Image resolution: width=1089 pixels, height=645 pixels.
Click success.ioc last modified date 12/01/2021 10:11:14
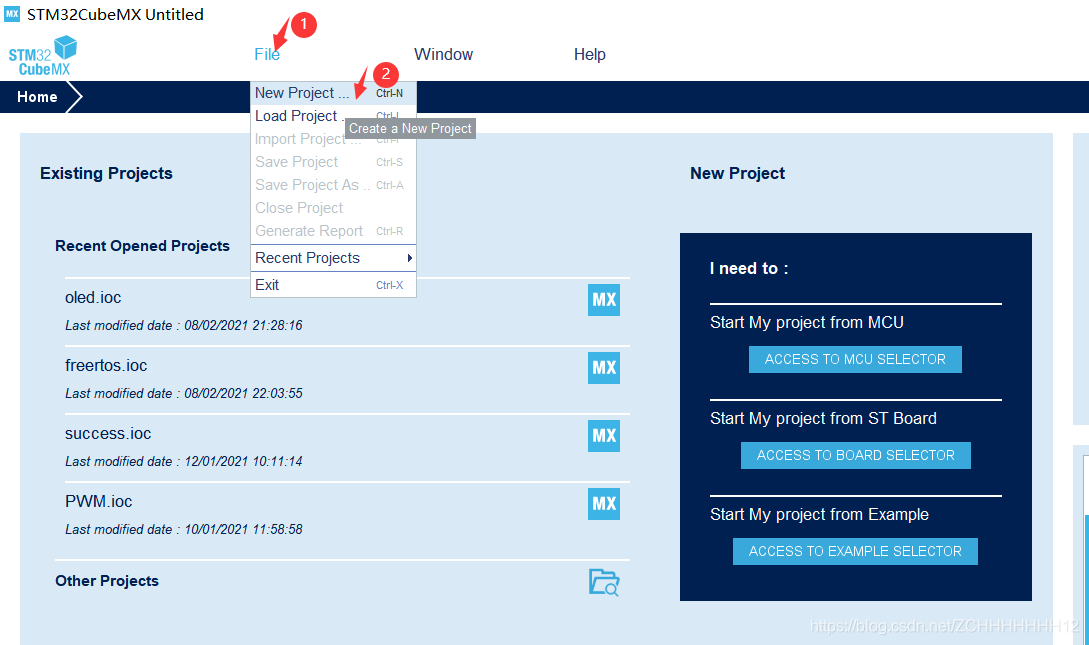pos(184,461)
